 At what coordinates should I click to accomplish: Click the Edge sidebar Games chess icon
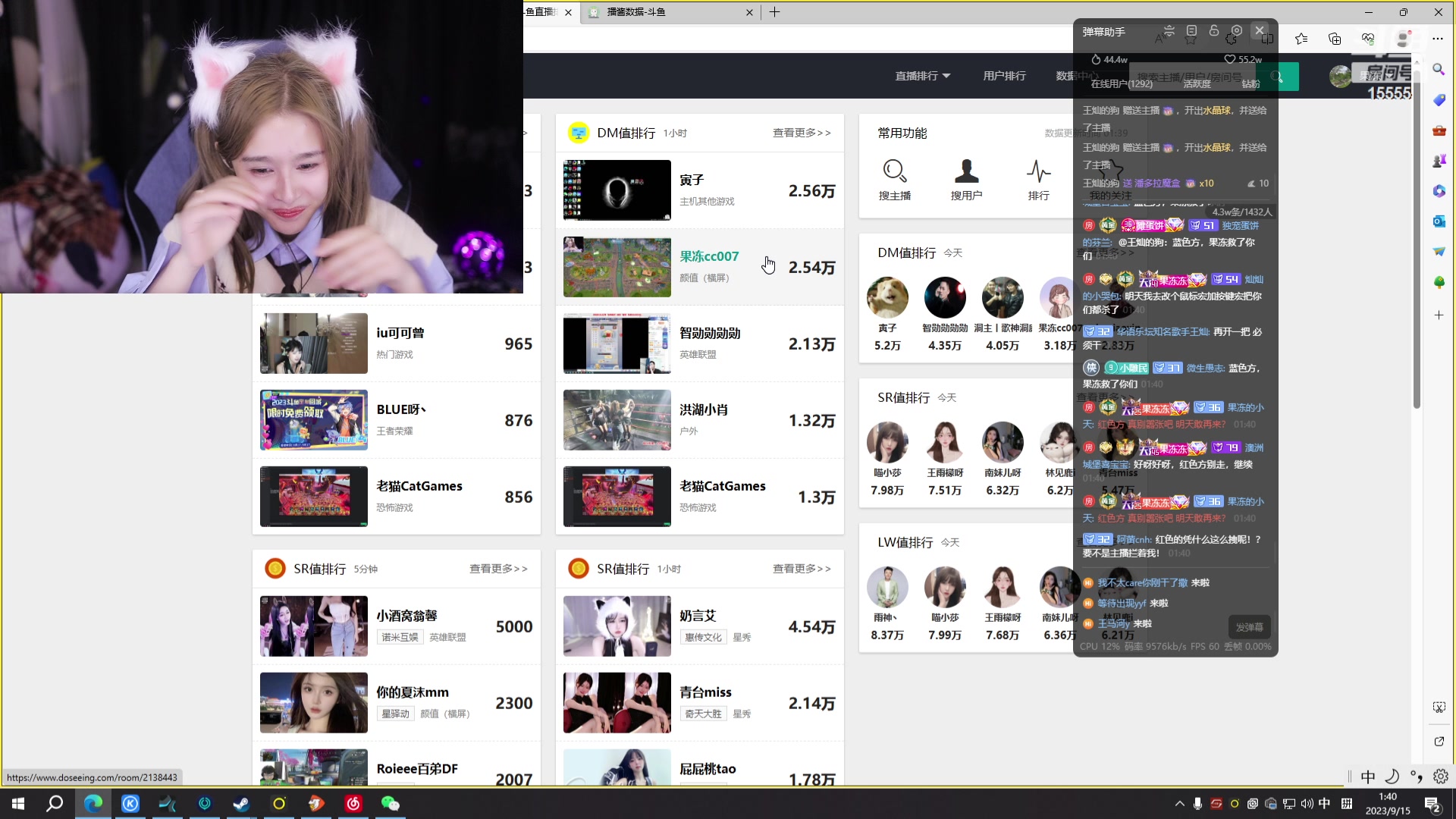click(1439, 161)
